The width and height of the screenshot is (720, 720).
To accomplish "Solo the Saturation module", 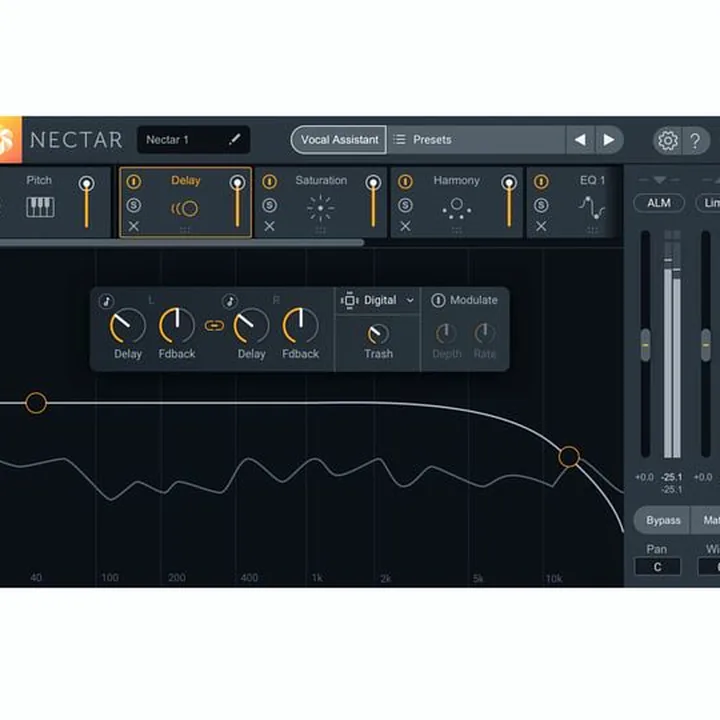I will 270,205.
